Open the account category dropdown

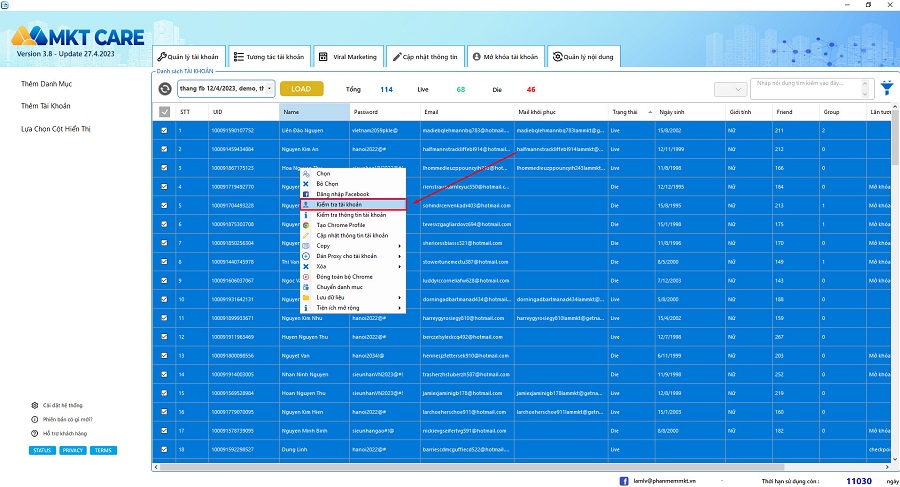pyautogui.click(x=225, y=89)
